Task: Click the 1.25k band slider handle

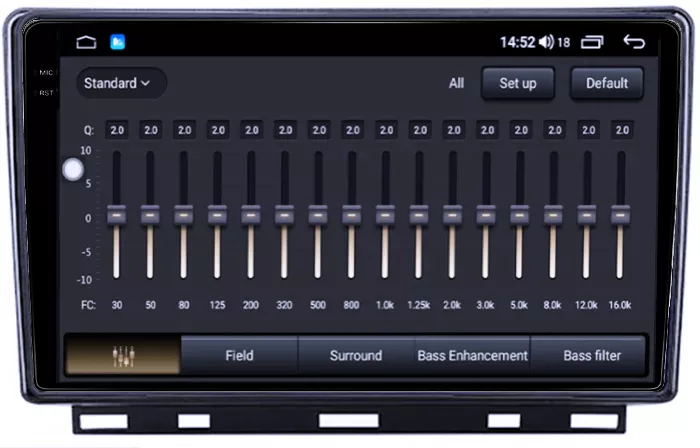Action: 419,215
